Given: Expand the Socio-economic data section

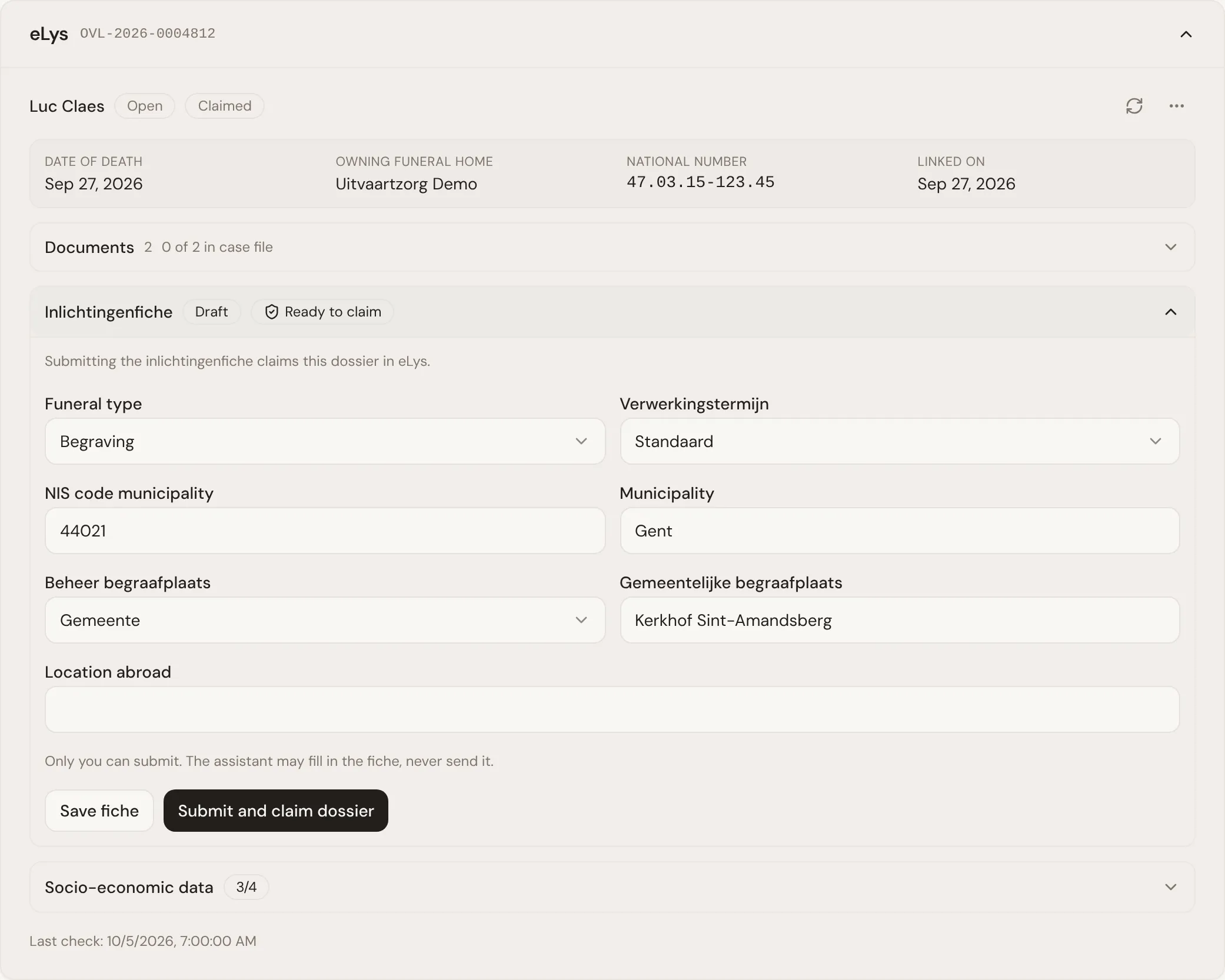Looking at the screenshot, I should click(612, 887).
